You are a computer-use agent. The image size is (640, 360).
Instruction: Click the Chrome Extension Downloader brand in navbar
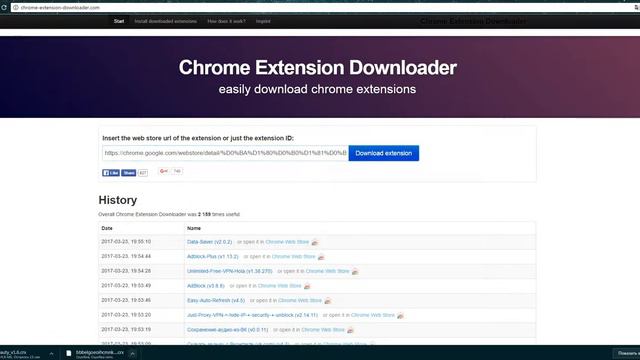[473, 21]
